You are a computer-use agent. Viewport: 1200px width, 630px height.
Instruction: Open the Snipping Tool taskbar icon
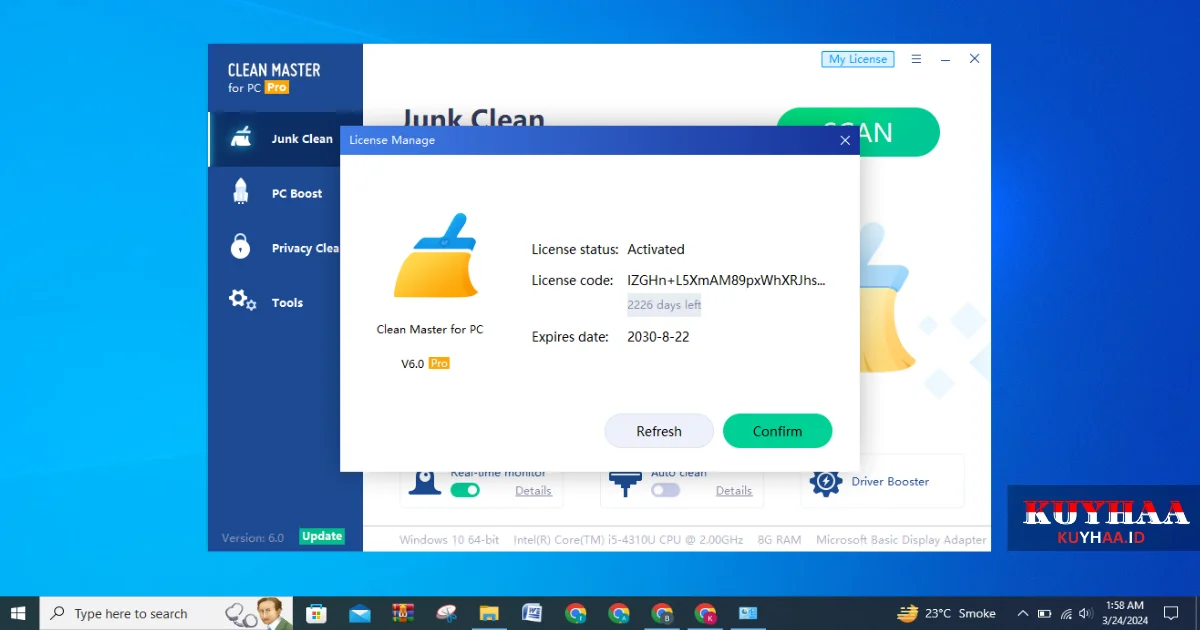[x=446, y=613]
